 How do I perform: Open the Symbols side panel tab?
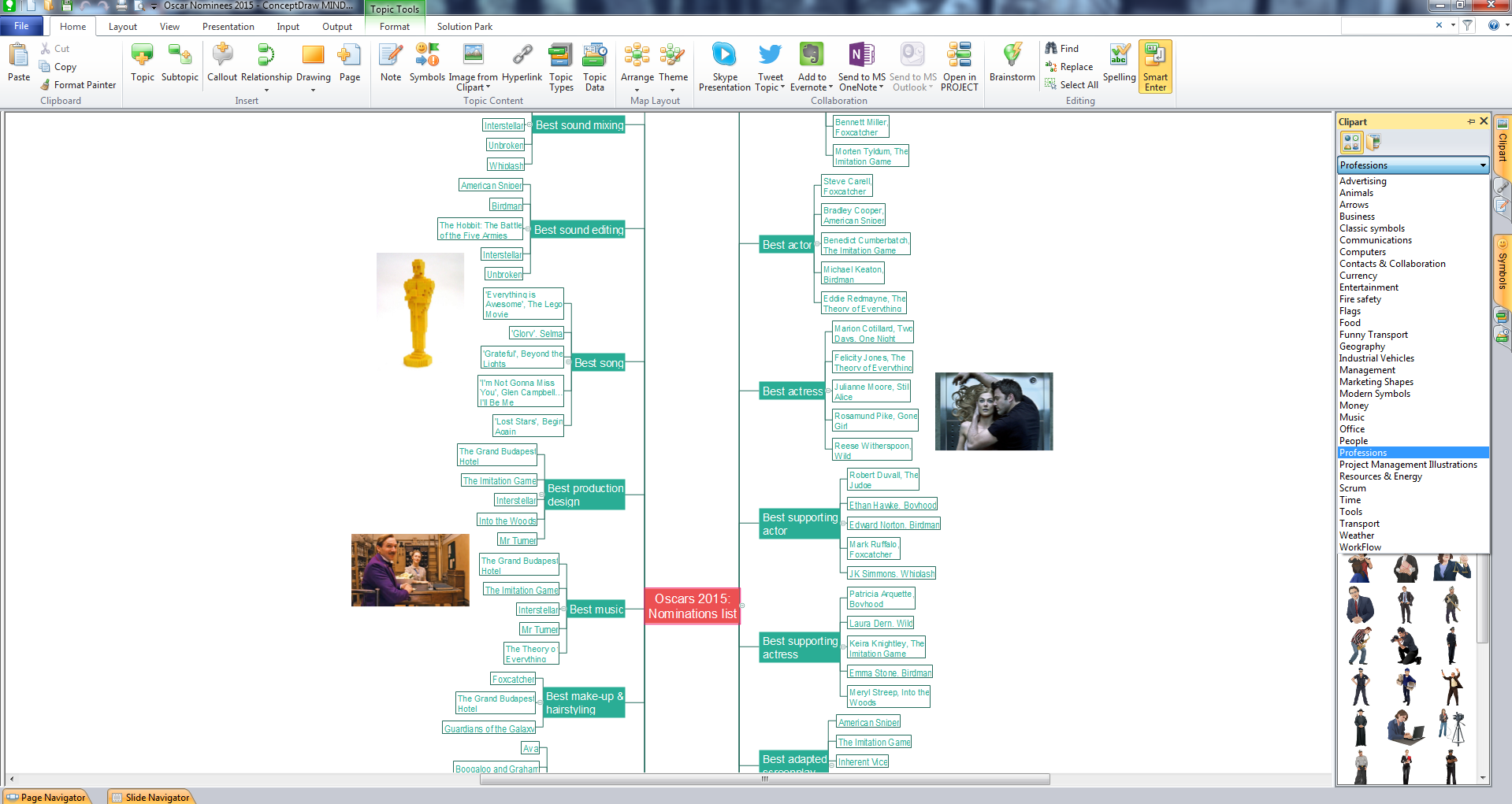click(x=1503, y=270)
